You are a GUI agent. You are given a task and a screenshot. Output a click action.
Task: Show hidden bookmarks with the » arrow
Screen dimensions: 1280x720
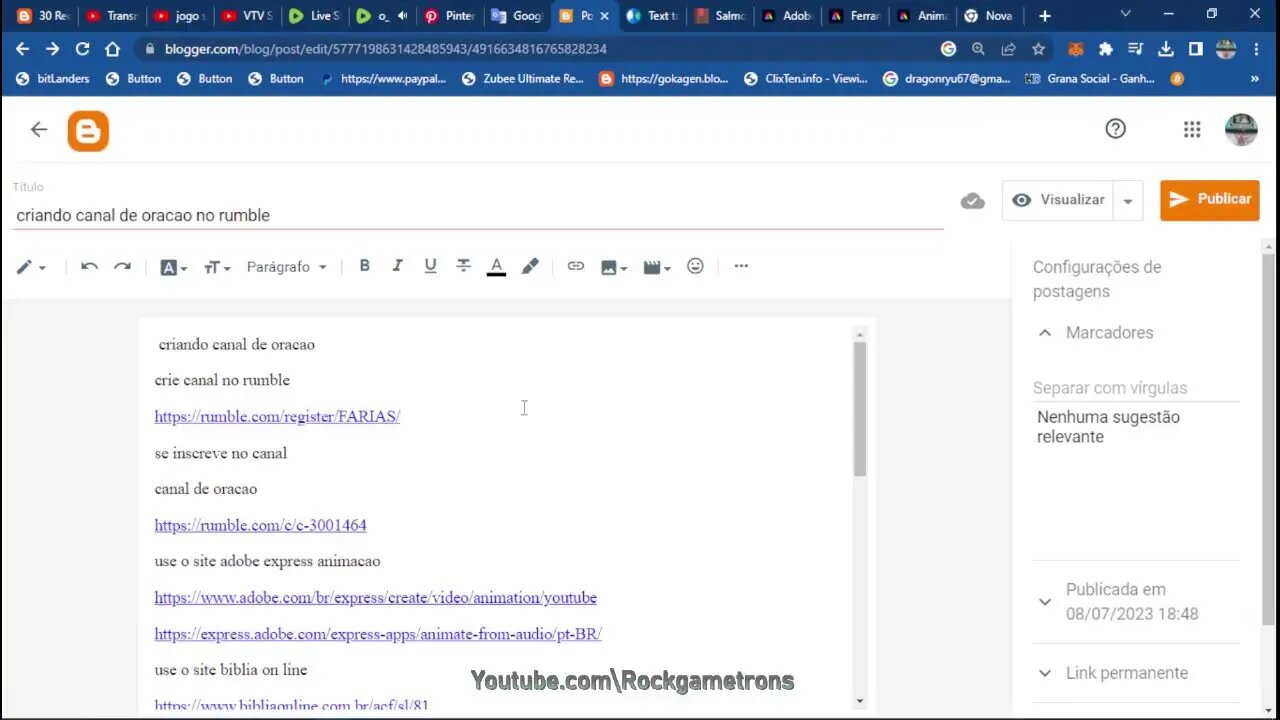tap(1255, 78)
